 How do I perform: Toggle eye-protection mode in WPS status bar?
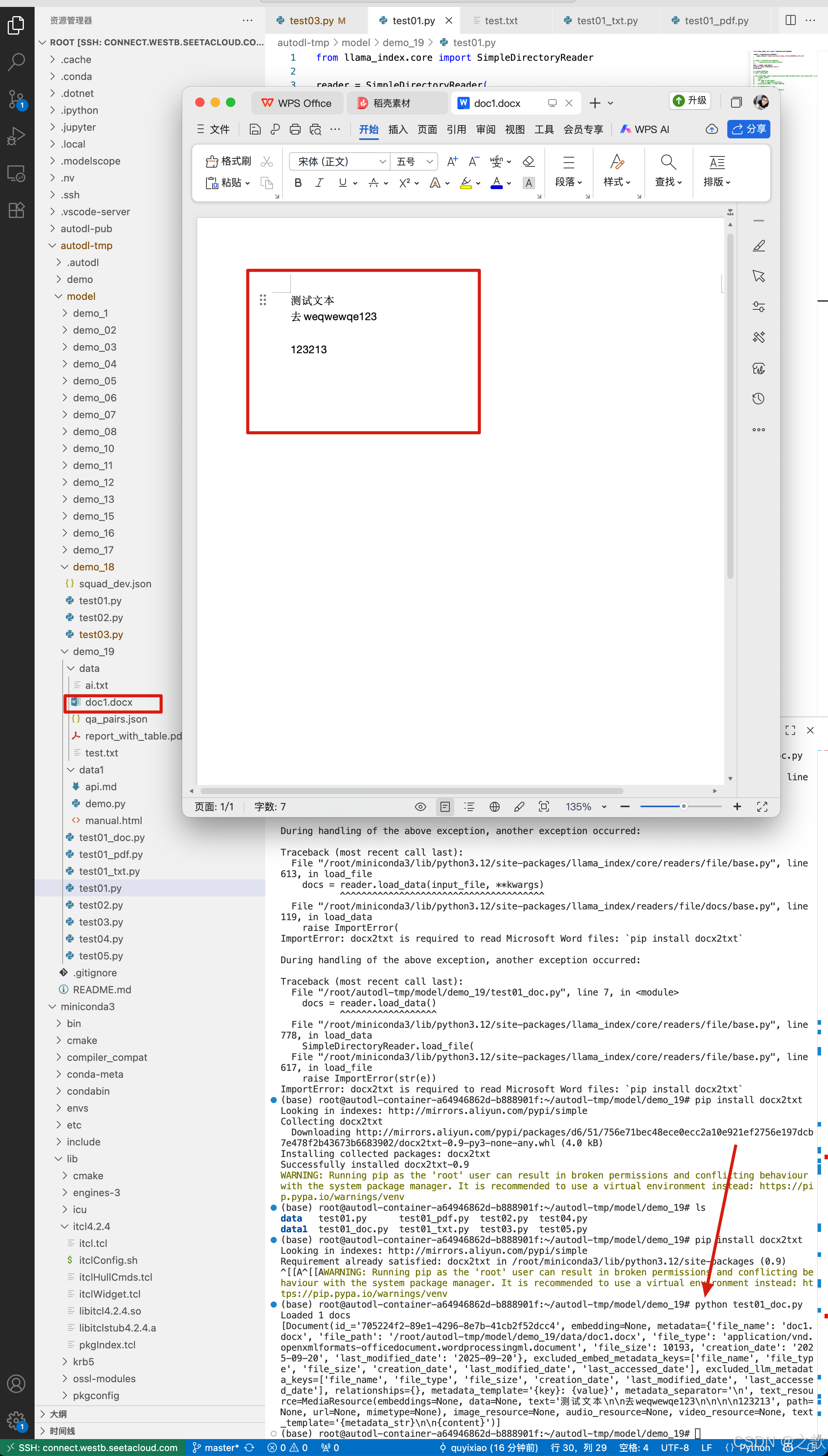click(420, 807)
